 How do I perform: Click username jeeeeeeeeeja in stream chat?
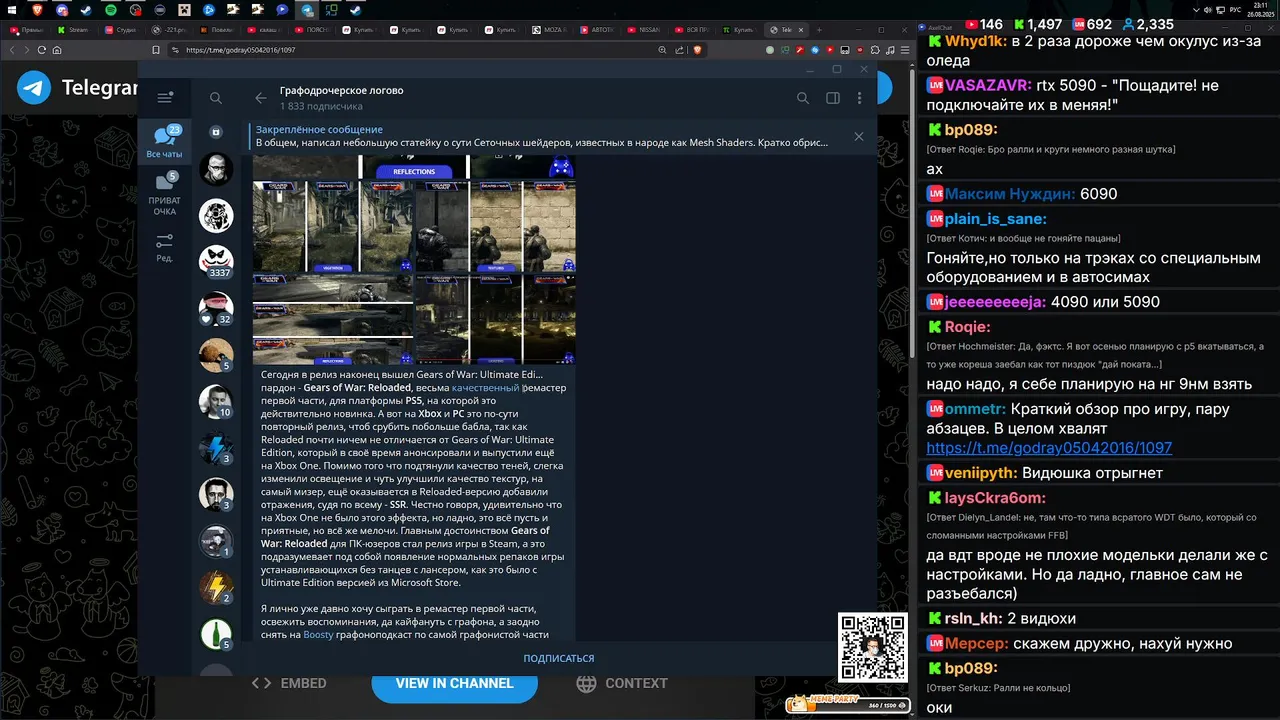[995, 302]
